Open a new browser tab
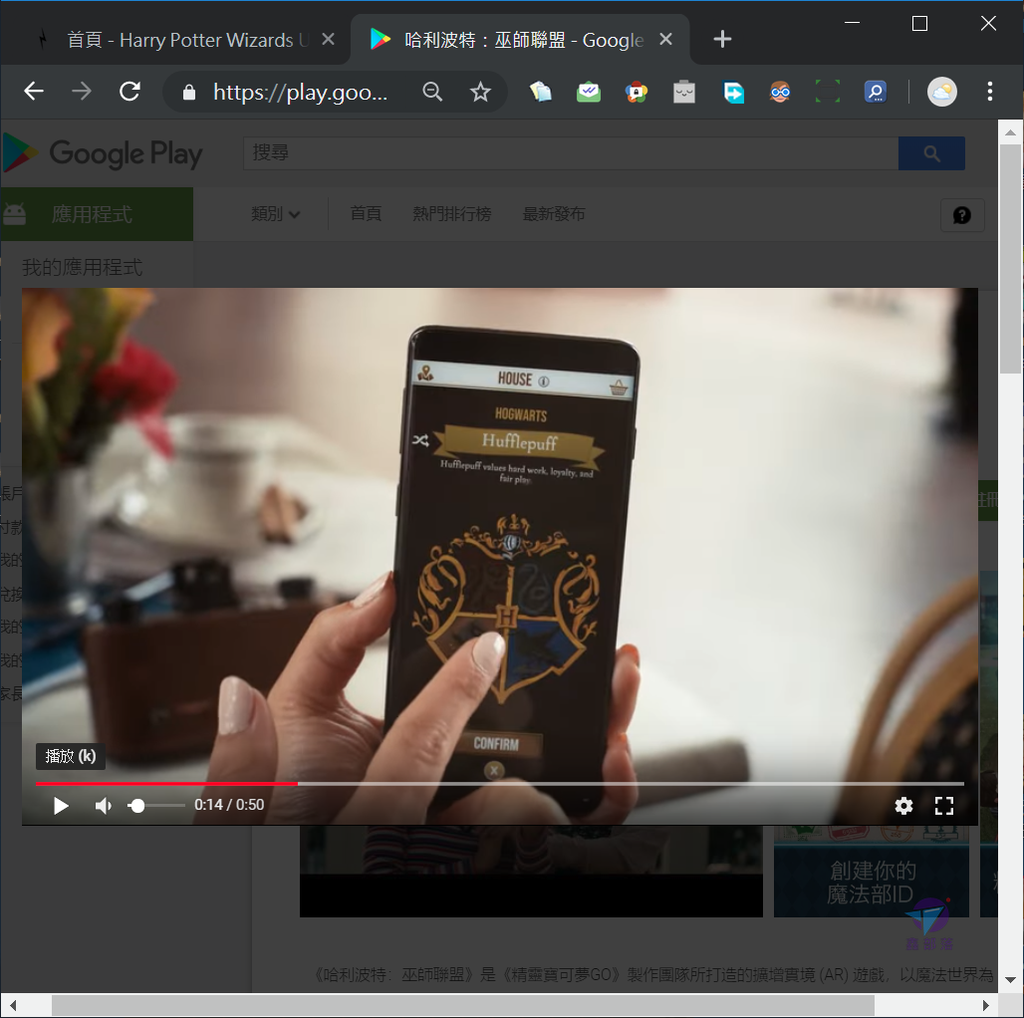Screen dimensions: 1024x1018 pyautogui.click(x=722, y=39)
